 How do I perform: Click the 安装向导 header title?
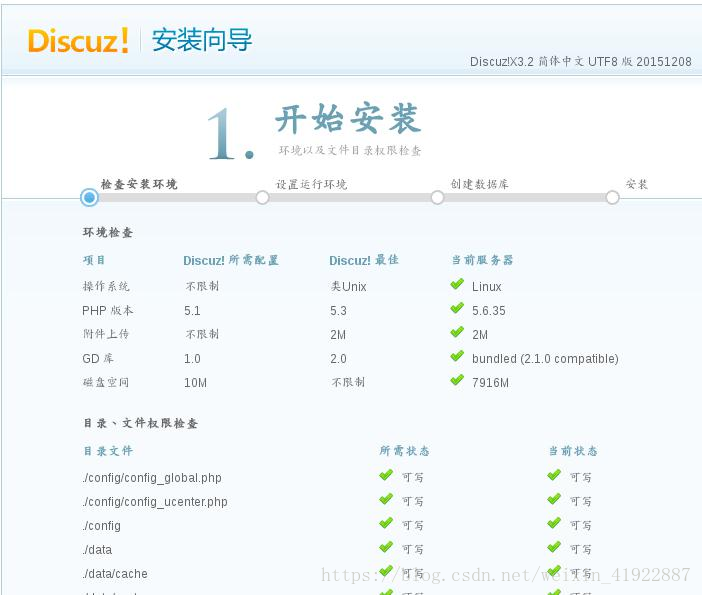click(x=202, y=40)
